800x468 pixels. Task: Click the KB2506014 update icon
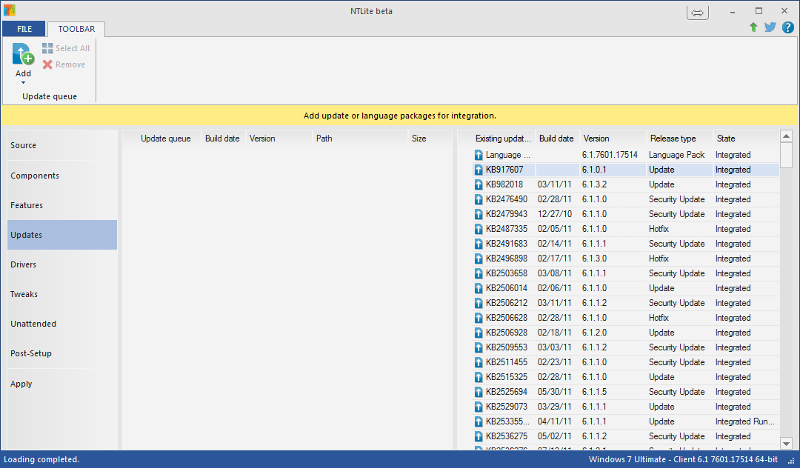click(x=479, y=288)
